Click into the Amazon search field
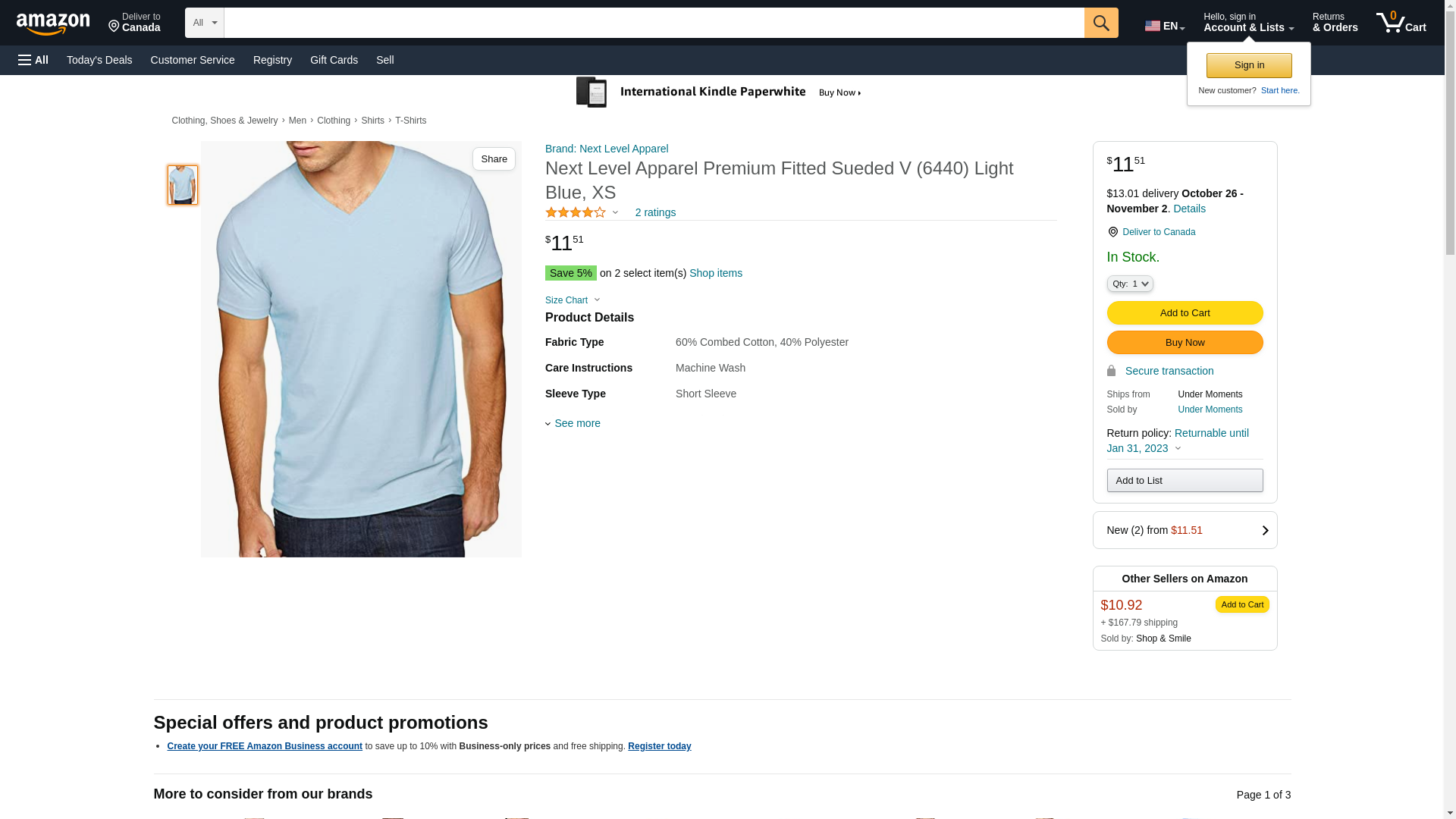 (x=654, y=23)
